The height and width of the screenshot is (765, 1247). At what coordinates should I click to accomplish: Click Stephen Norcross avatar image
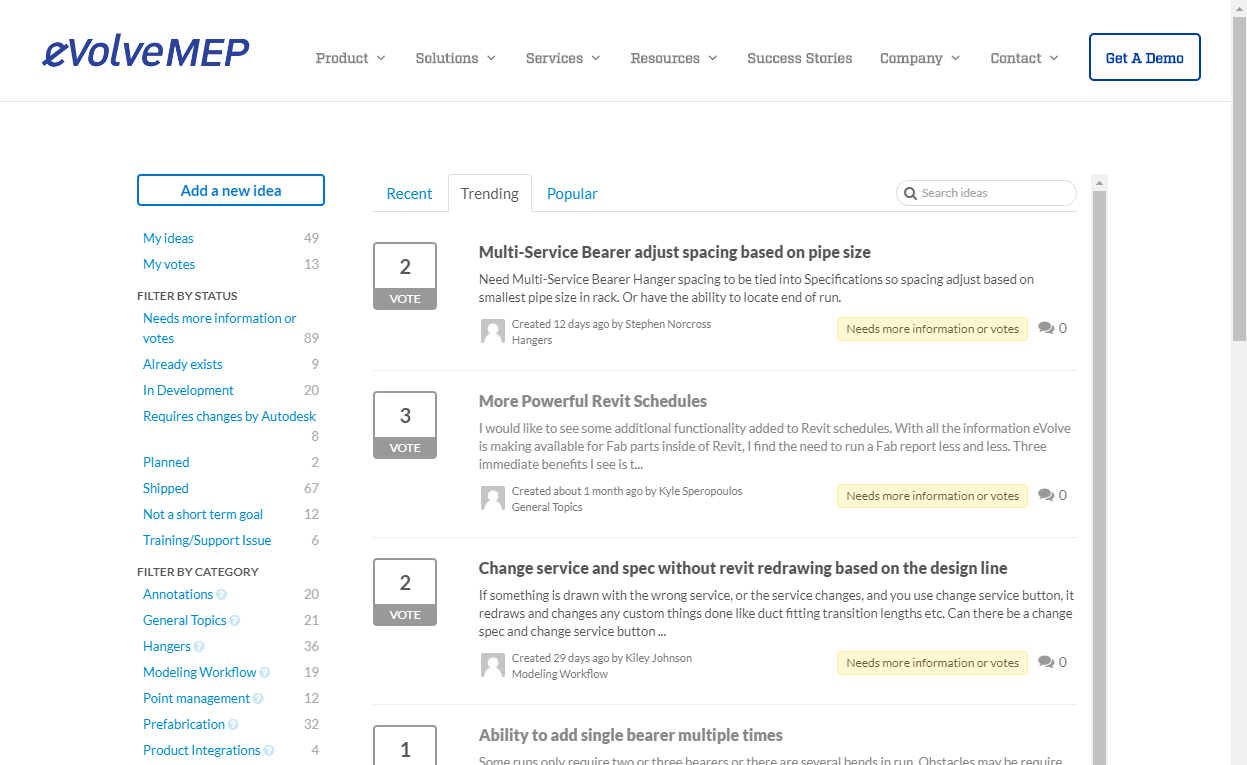(x=493, y=332)
